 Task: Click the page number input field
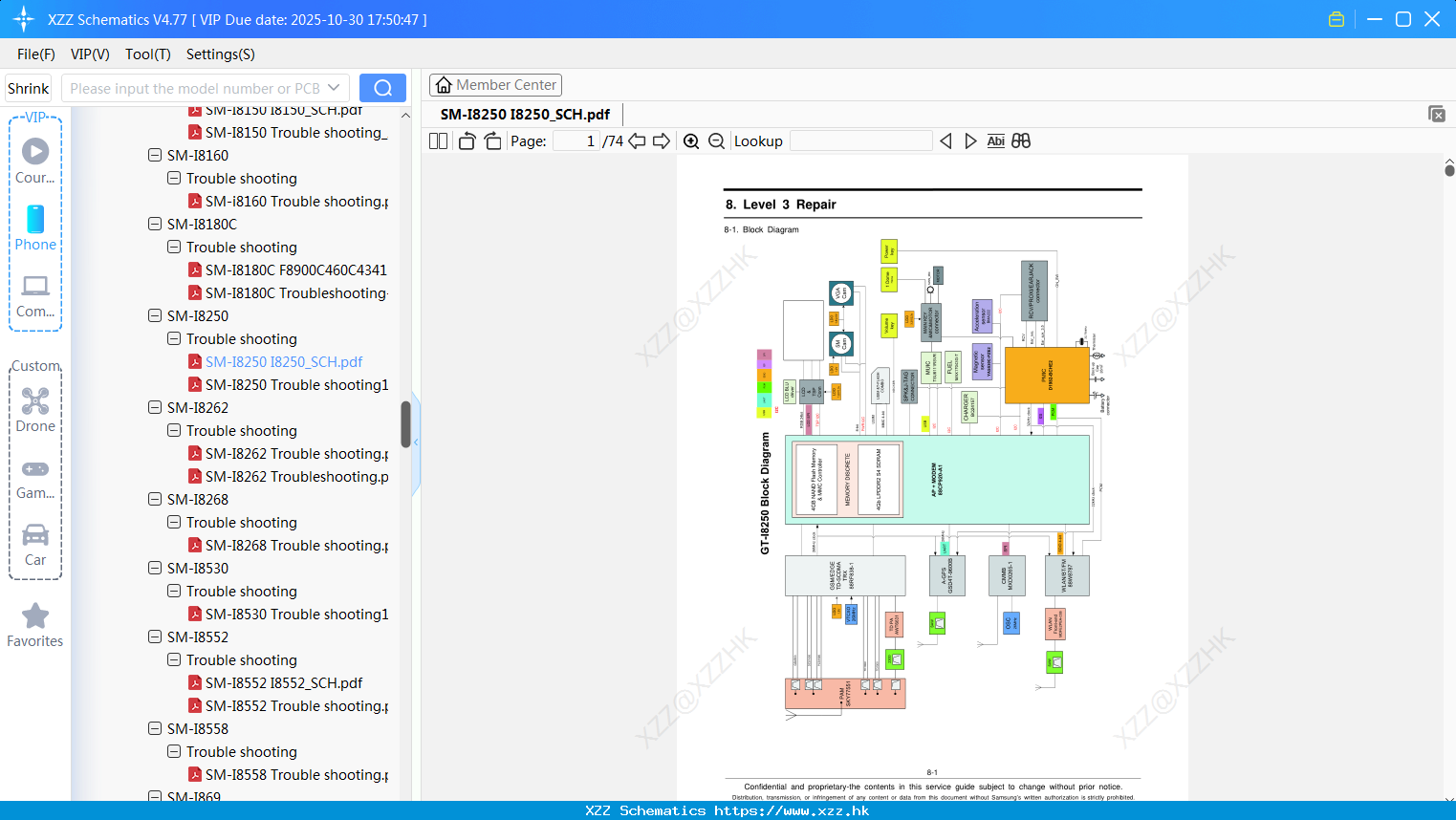pos(576,141)
